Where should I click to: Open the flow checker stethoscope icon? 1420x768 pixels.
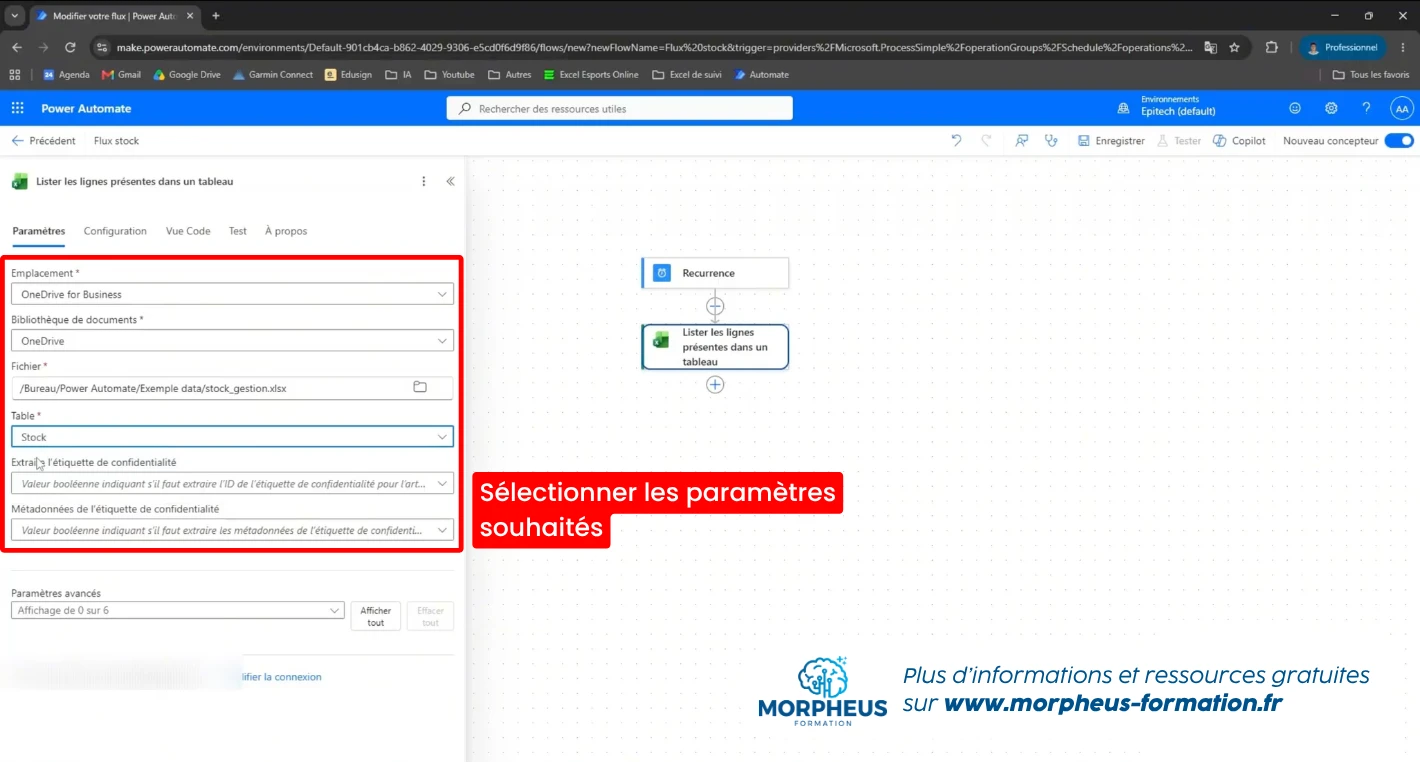pyautogui.click(x=1051, y=141)
